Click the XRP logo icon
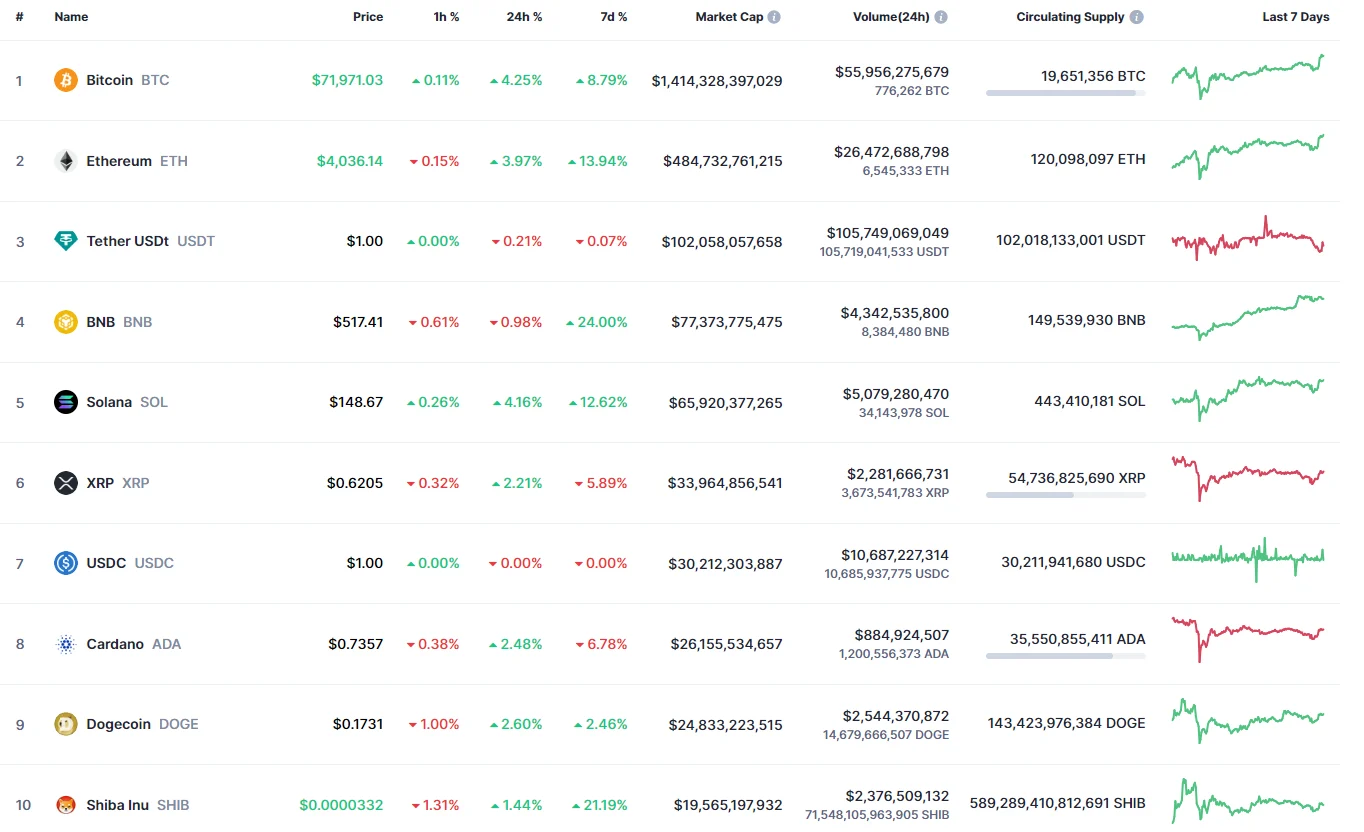 65,483
